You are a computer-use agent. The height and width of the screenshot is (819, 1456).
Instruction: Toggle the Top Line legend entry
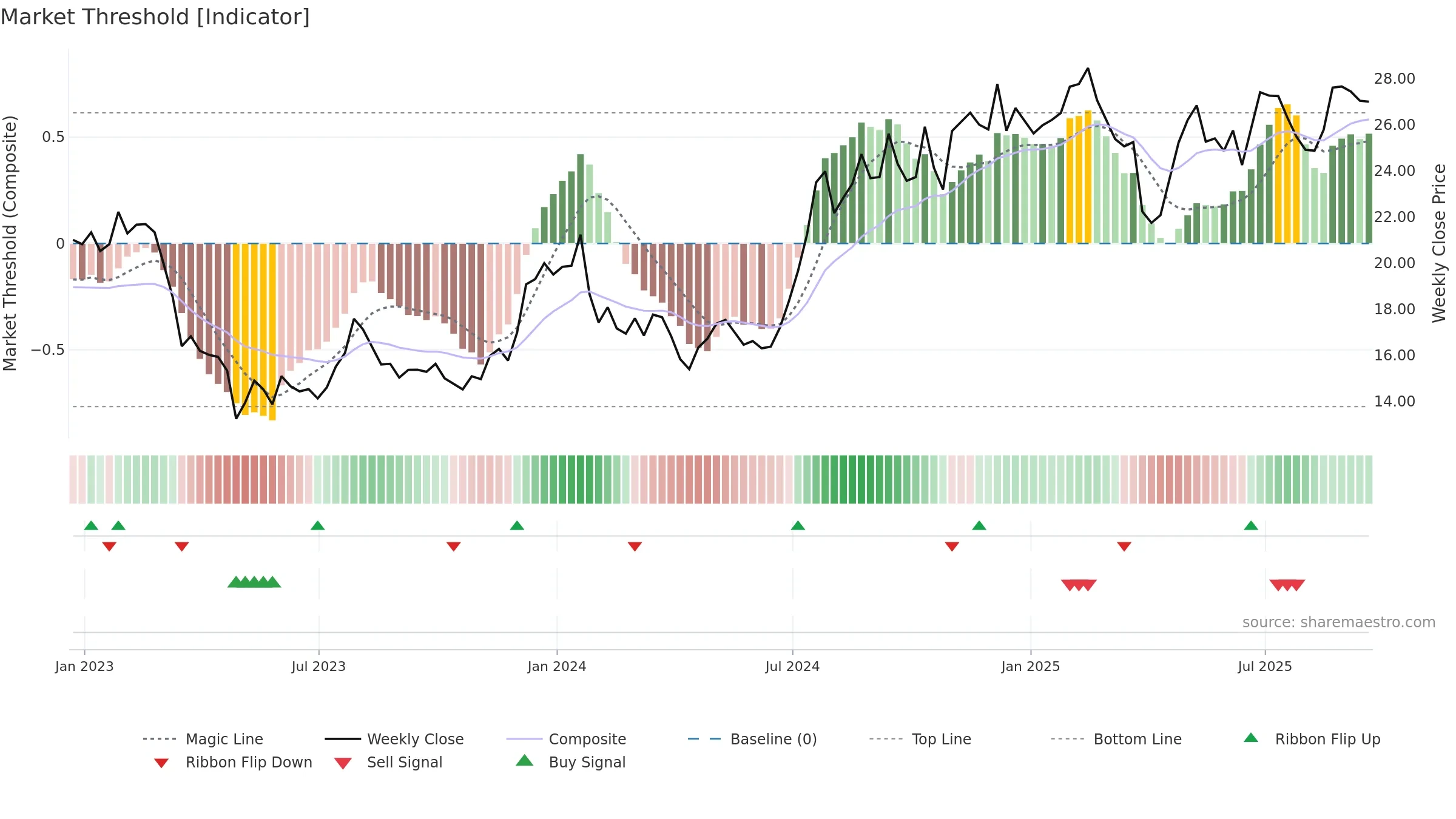click(920, 739)
